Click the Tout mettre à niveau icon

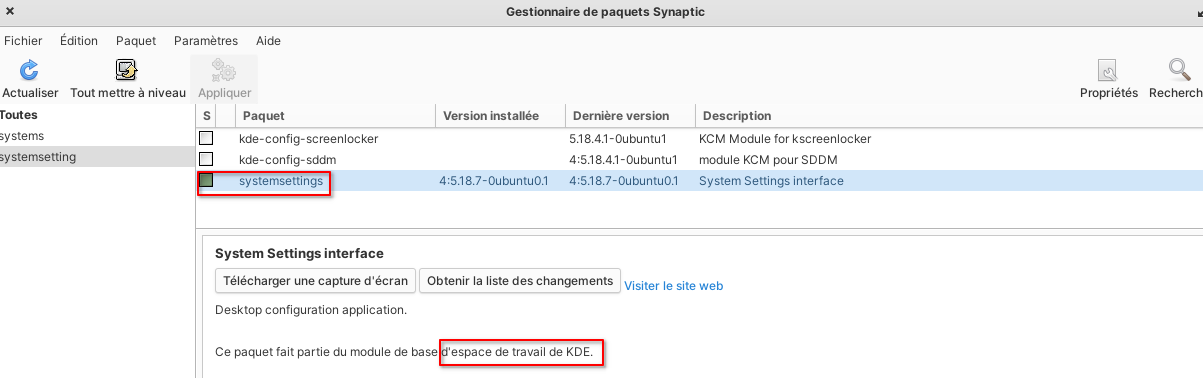tap(127, 70)
